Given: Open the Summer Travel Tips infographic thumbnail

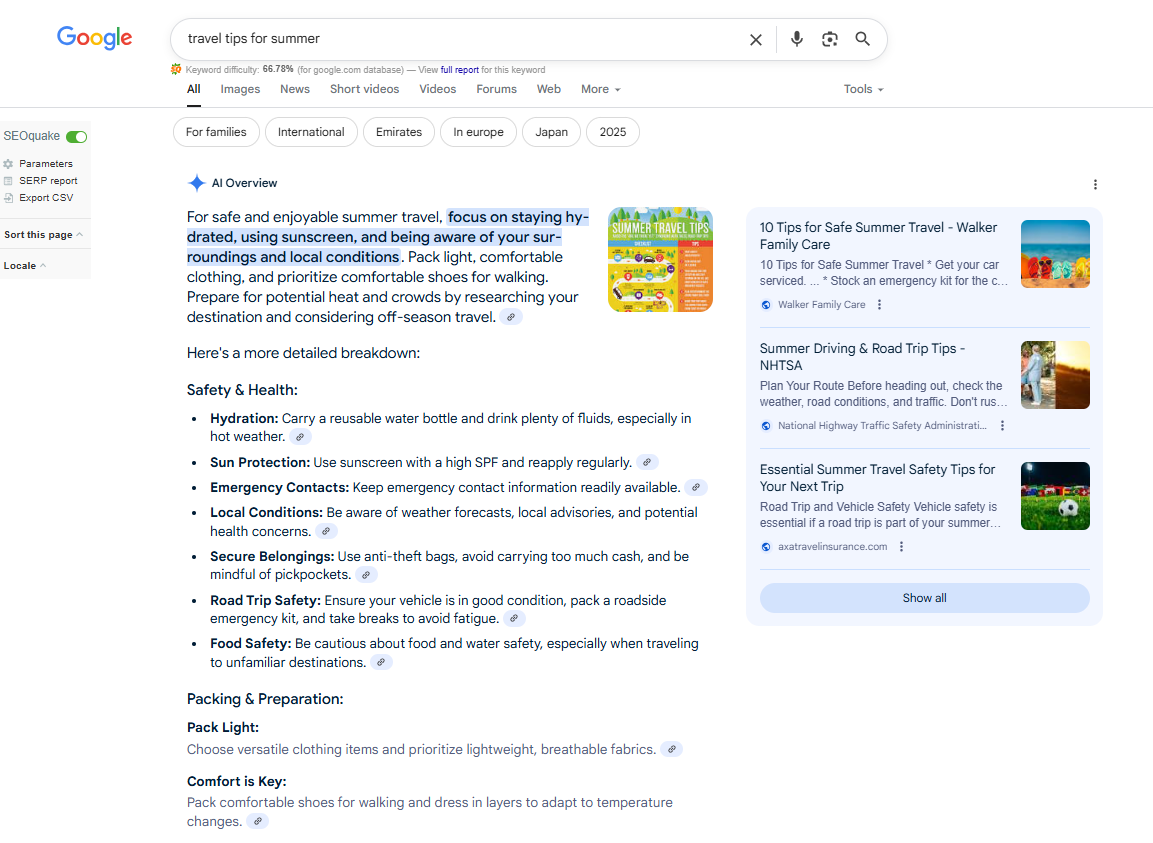Looking at the screenshot, I should pyautogui.click(x=660, y=260).
